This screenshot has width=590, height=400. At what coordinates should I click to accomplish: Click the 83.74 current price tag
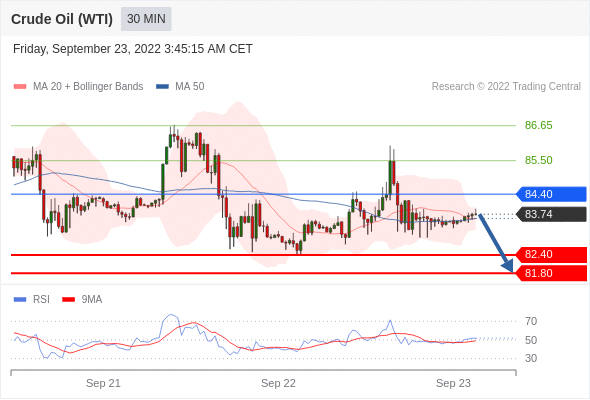(550, 214)
